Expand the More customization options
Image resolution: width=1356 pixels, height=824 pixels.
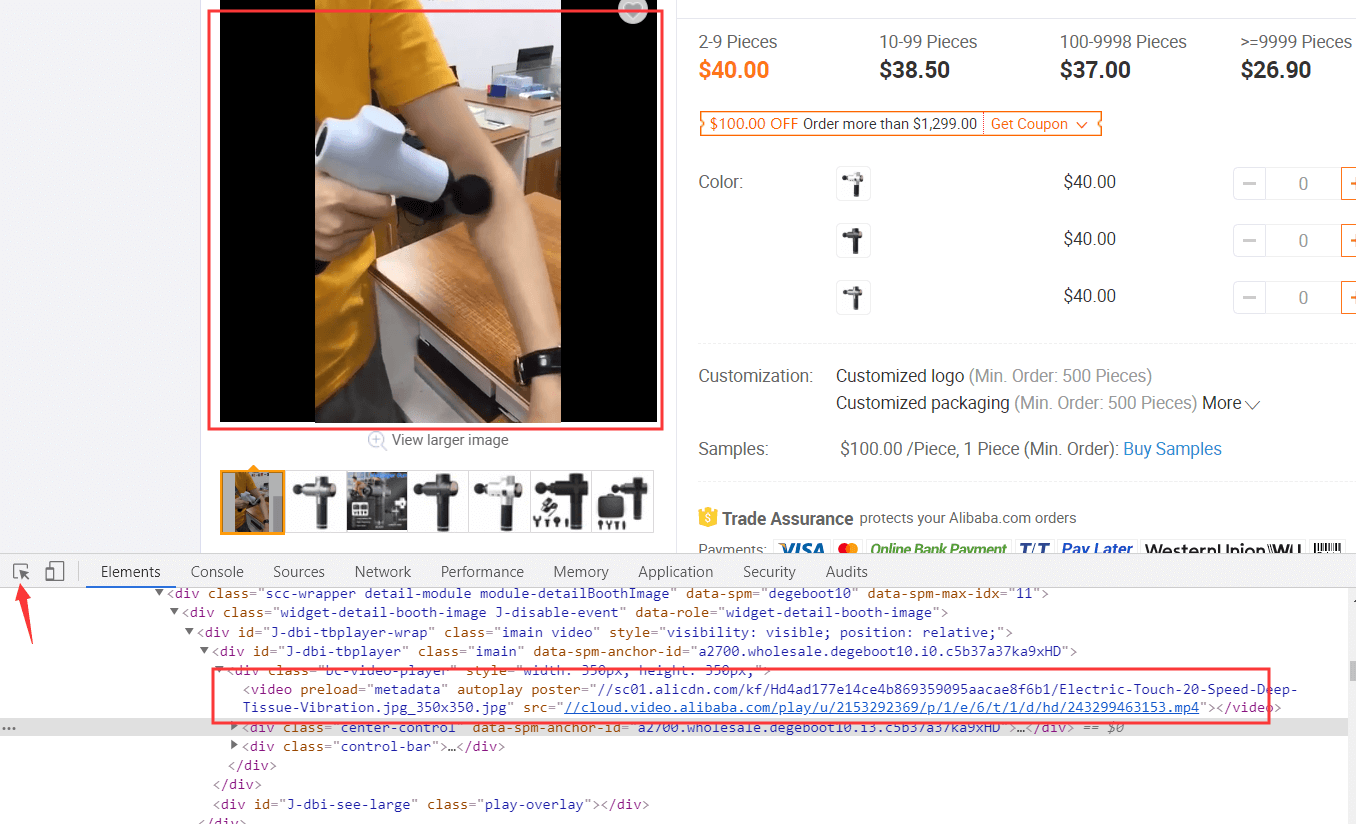click(x=1231, y=403)
